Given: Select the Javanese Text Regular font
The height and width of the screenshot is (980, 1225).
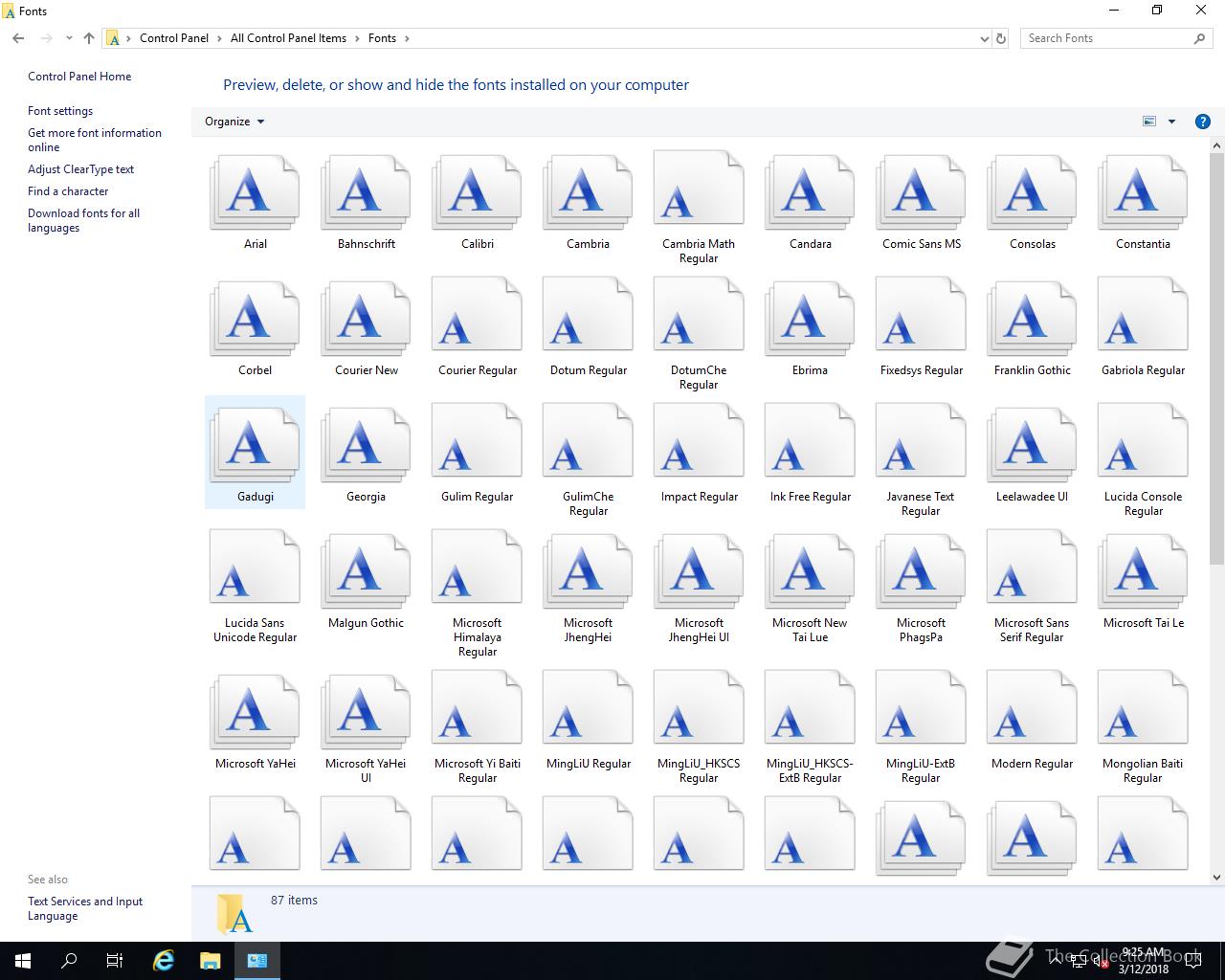Looking at the screenshot, I should tap(921, 440).
